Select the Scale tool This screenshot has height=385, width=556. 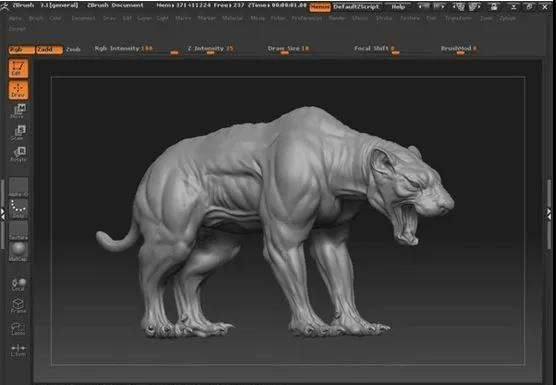point(18,133)
